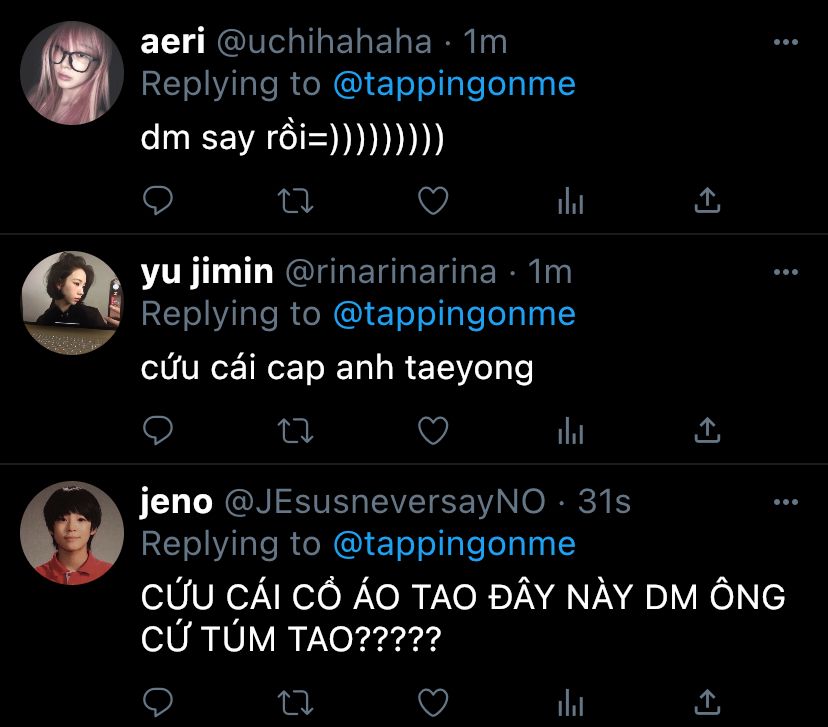Viewport: 828px width, 727px height.
Task: Retweet aeri's 'dm say rồi' tweet
Action: tap(294, 201)
